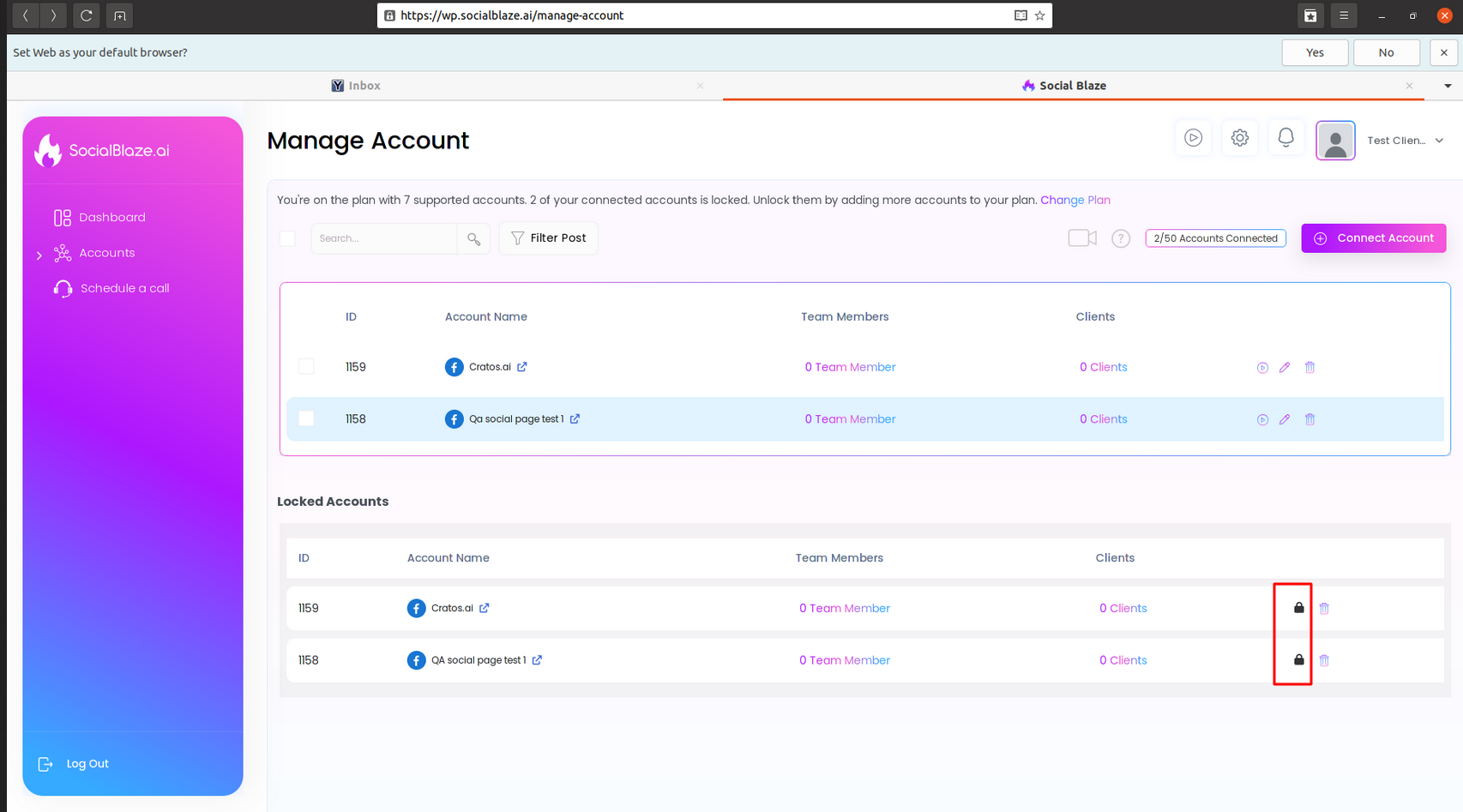The image size is (1463, 812).
Task: Delete Qa social page test 1 with trash icon
Action: (x=1309, y=420)
